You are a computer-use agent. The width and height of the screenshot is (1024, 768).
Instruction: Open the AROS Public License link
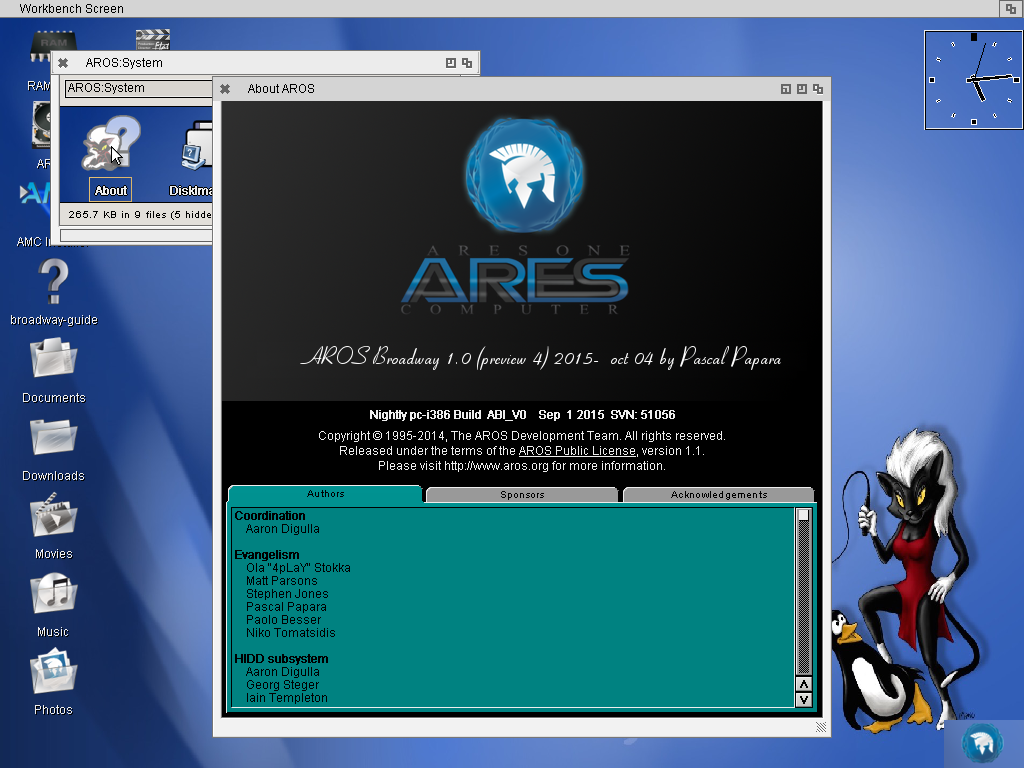[576, 451]
